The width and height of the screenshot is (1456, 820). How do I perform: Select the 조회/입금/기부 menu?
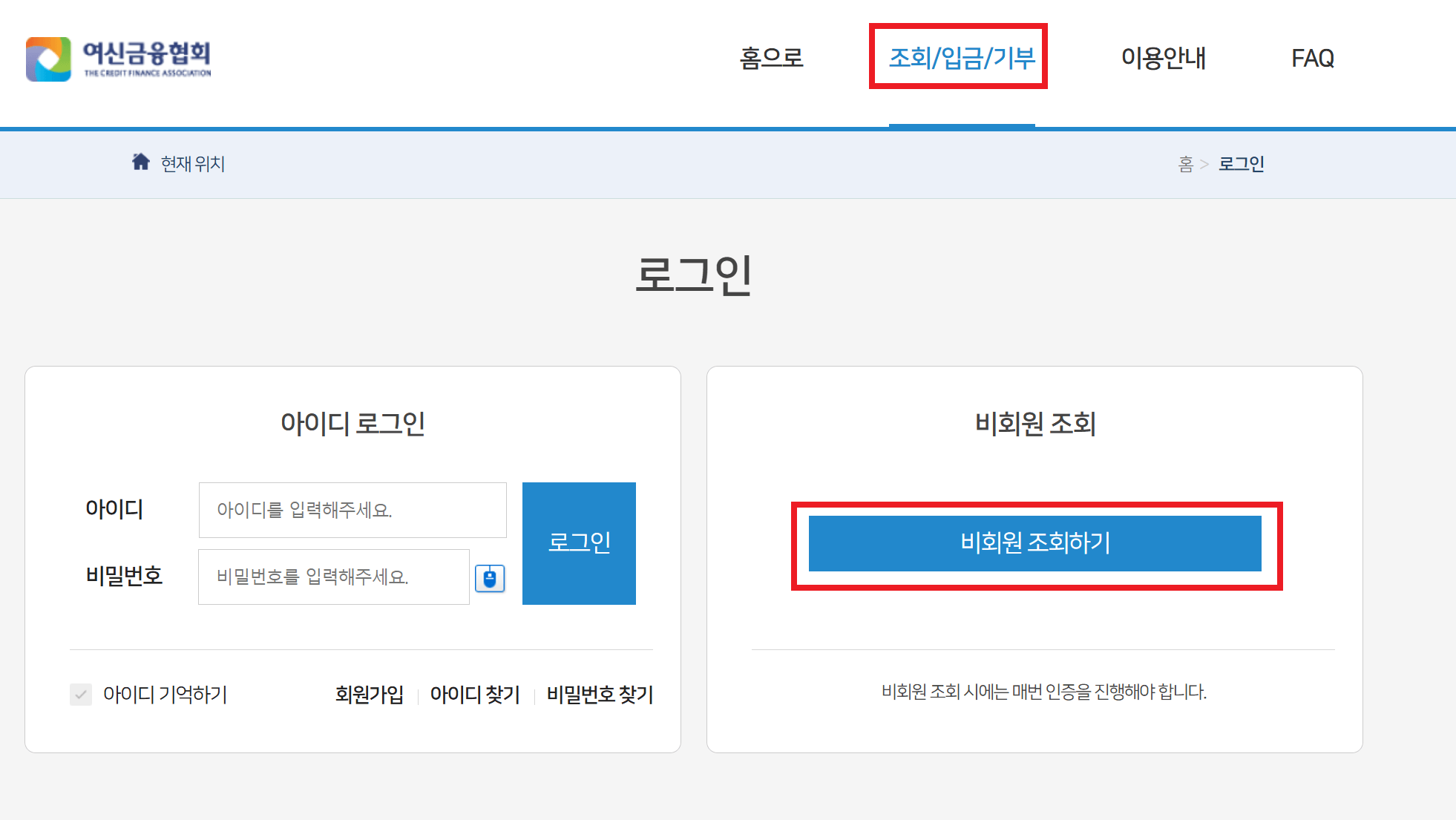click(961, 58)
